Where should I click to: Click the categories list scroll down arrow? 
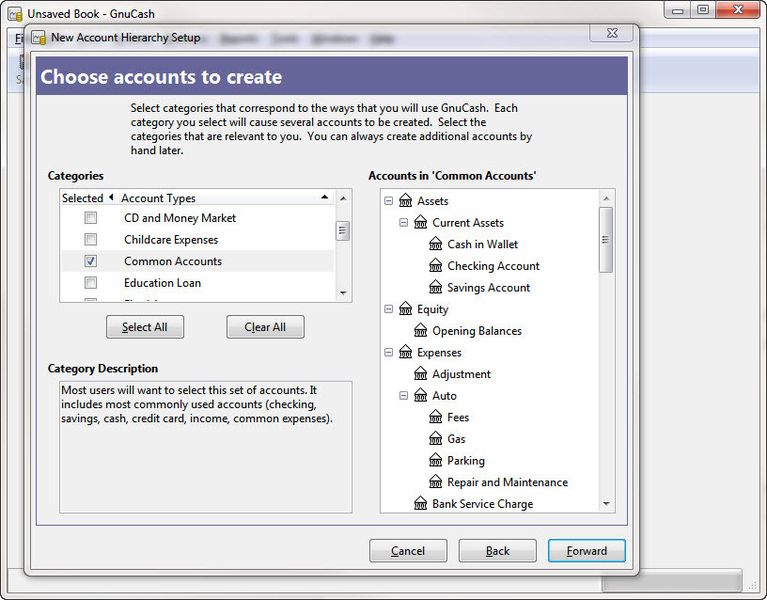343,293
